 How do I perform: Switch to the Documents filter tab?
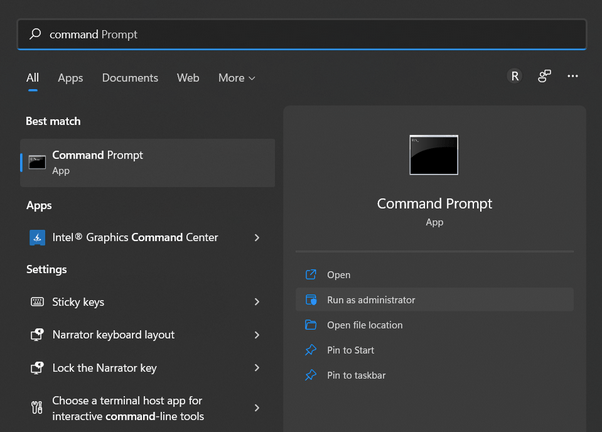point(130,78)
